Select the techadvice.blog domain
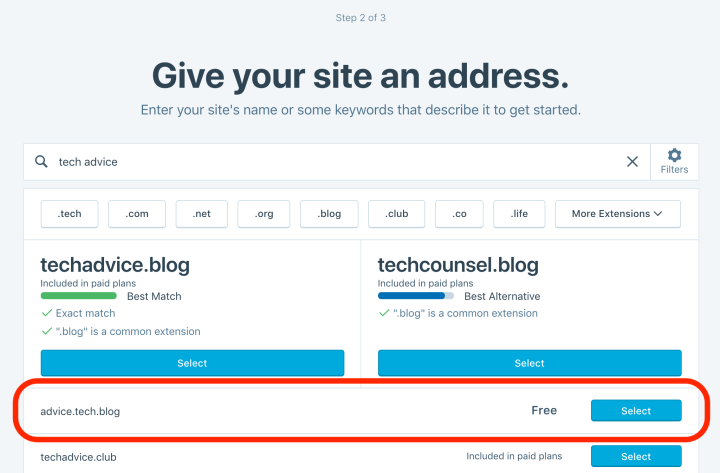This screenshot has height=473, width=720. pyautogui.click(x=192, y=363)
